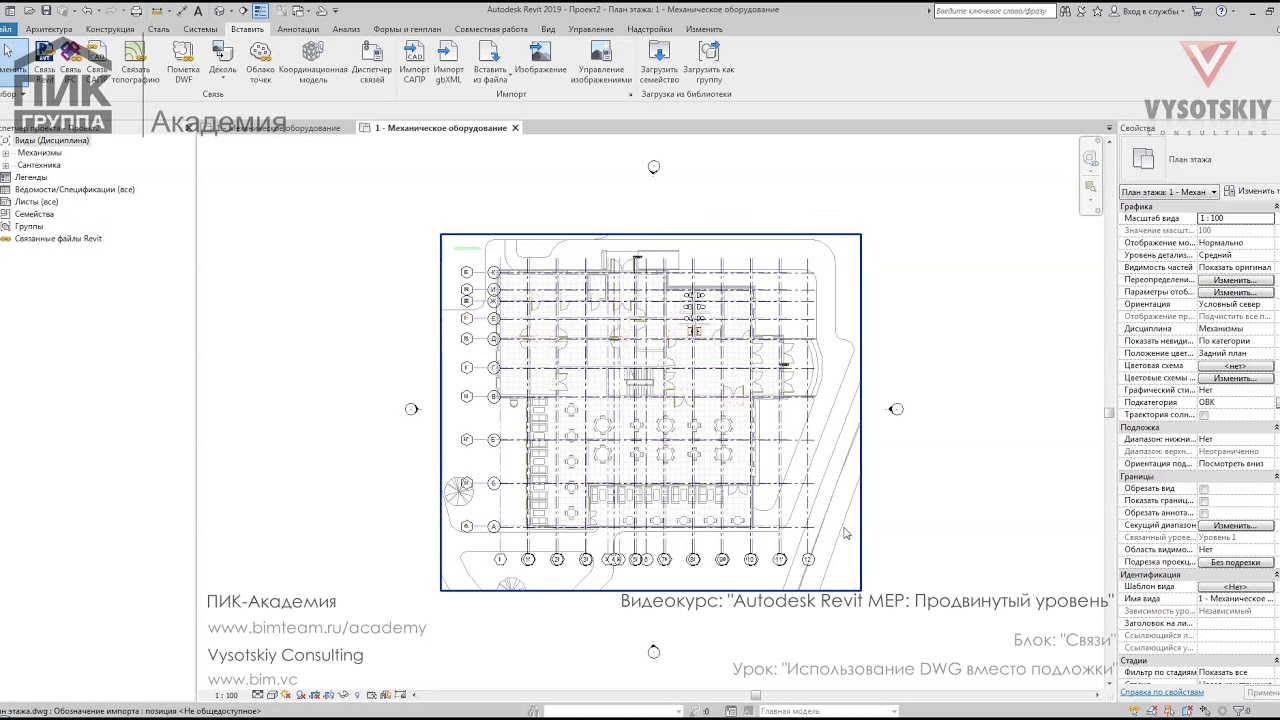Open the Аннотации ribbon tab
1280x720 pixels.
pyautogui.click(x=298, y=29)
